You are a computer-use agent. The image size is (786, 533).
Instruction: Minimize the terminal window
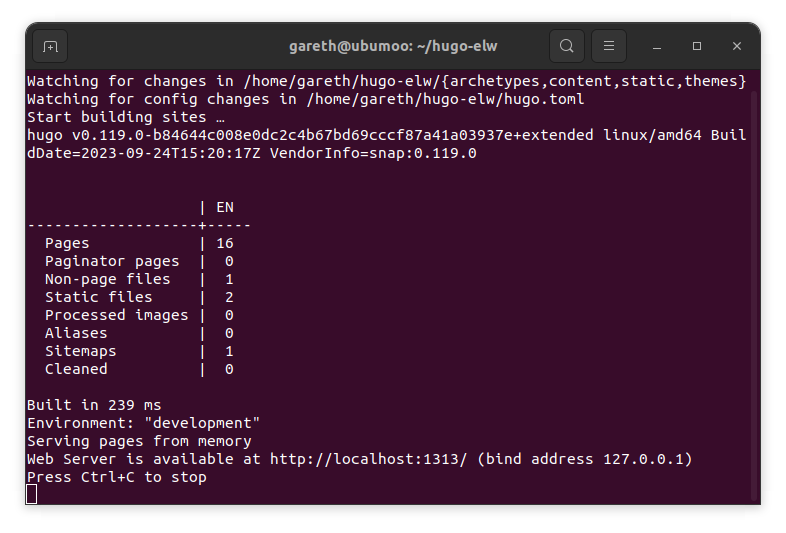(657, 47)
